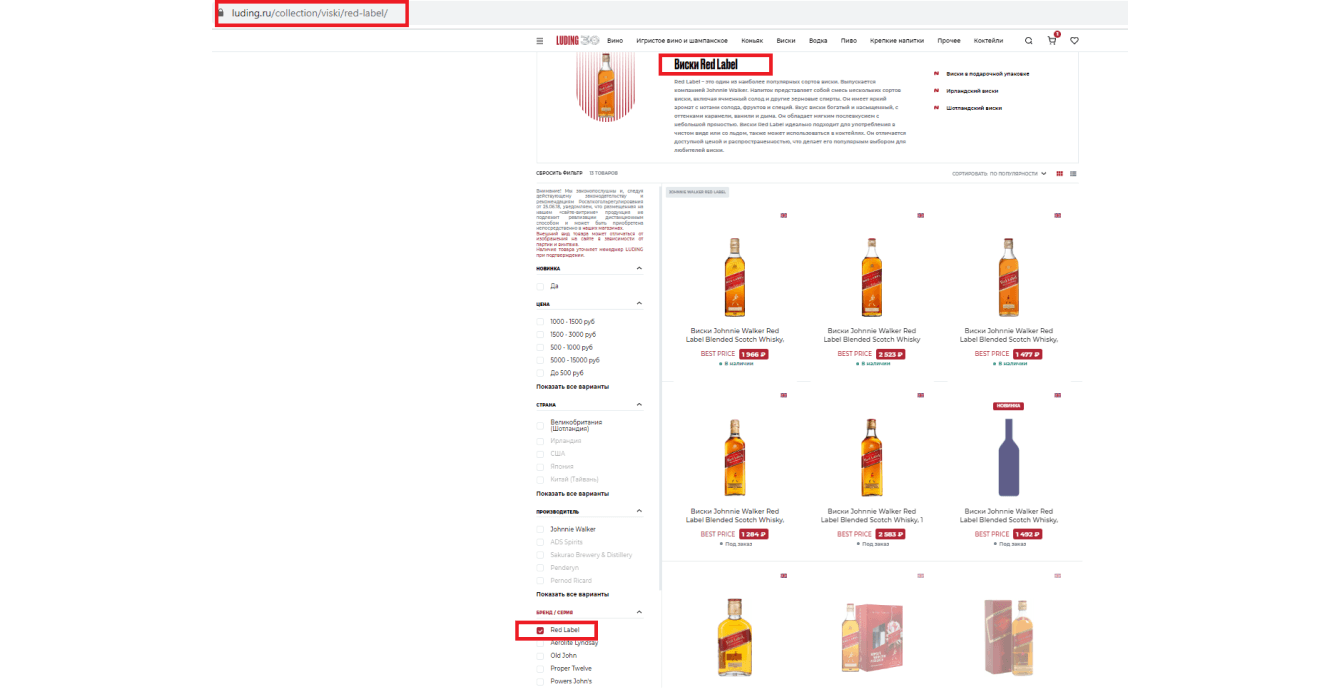Open bottle thumbnail priced 1 284 ₽
The image size is (1340, 691).
pos(735,456)
